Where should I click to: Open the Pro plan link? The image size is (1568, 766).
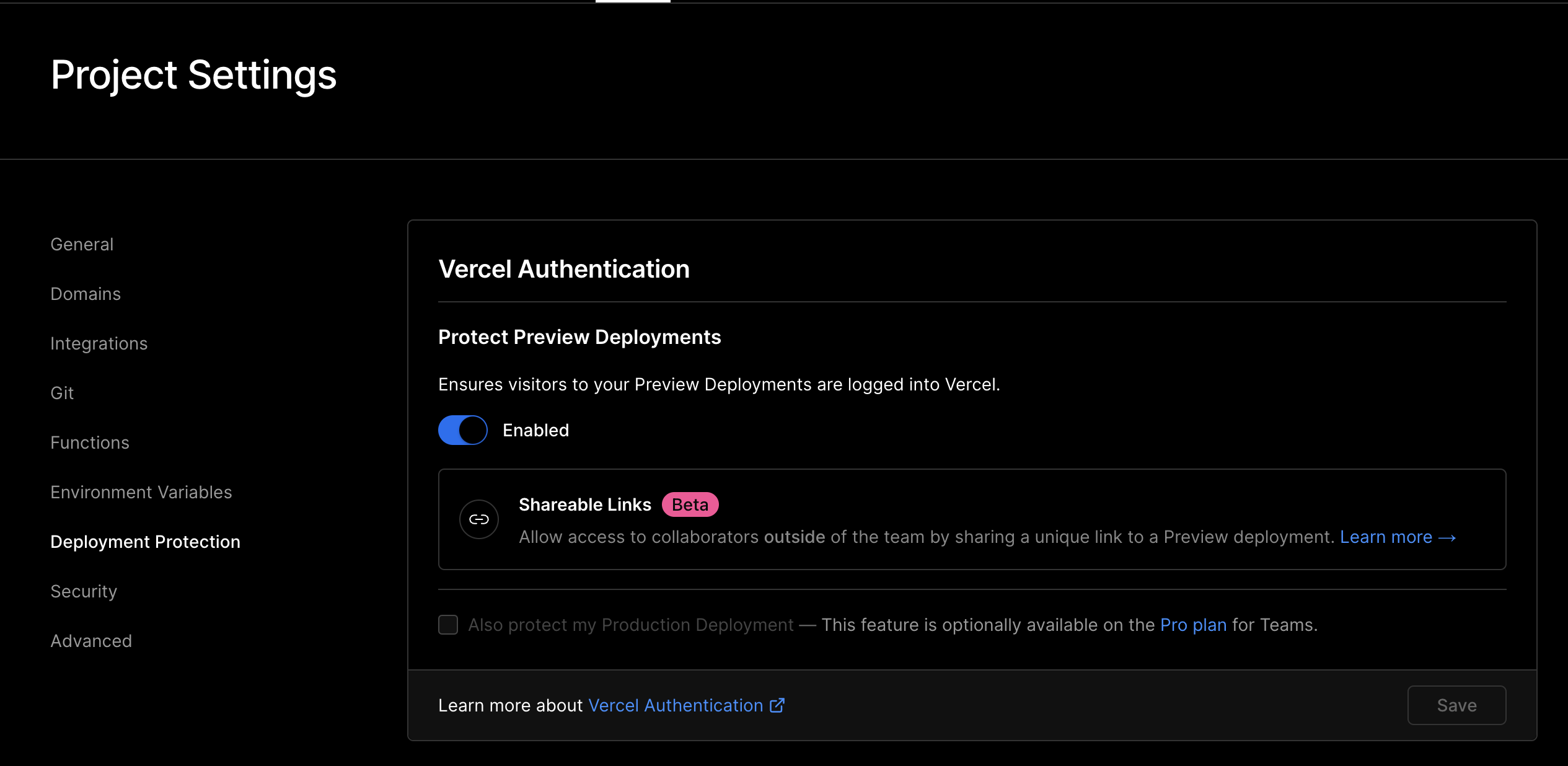(1193, 625)
